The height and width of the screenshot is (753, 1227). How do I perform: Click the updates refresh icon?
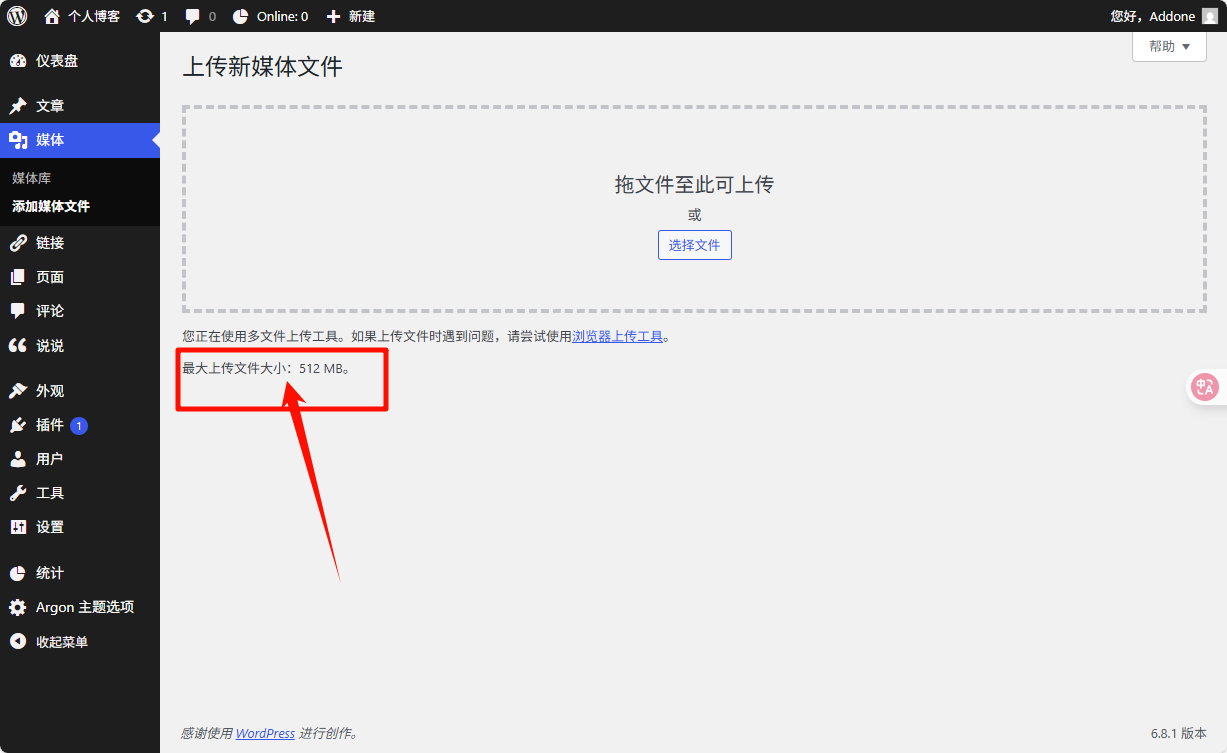pos(145,16)
